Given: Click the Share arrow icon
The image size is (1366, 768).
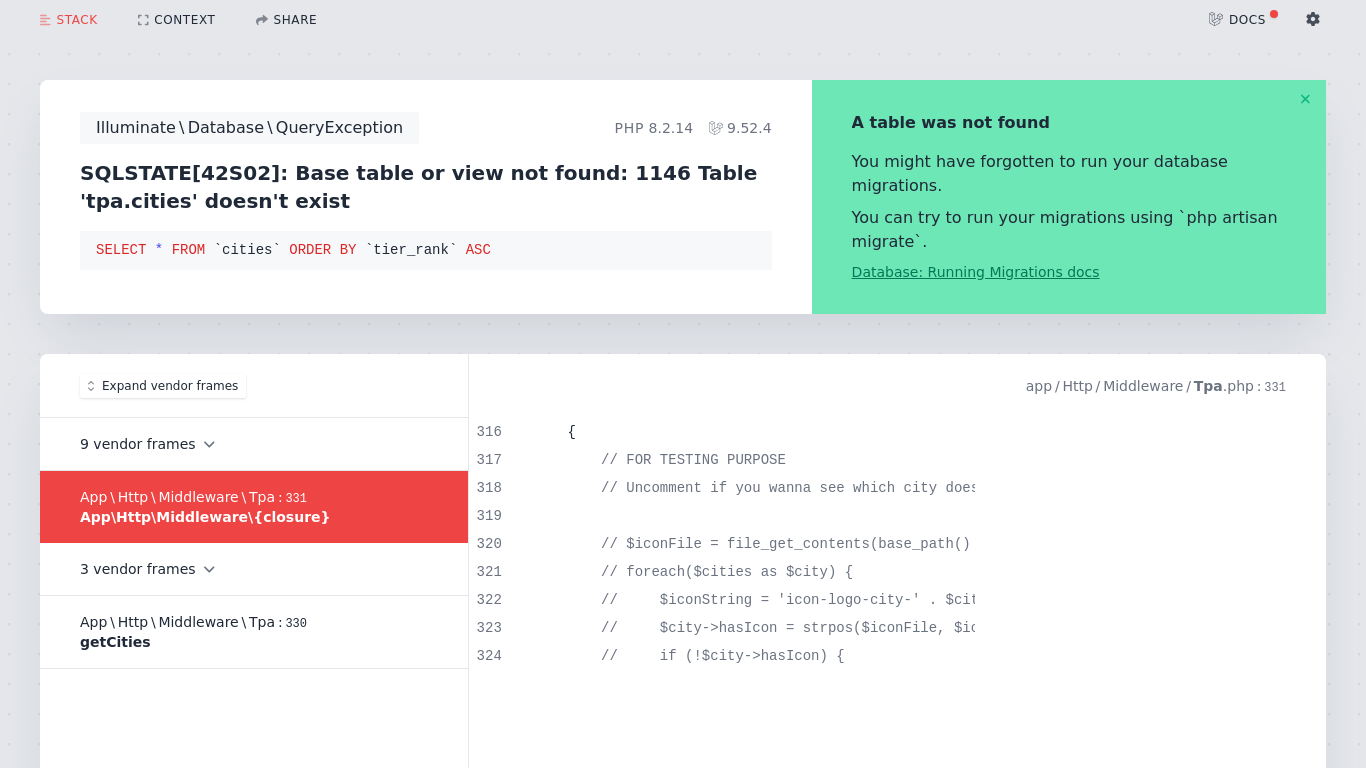Looking at the screenshot, I should pos(262,20).
